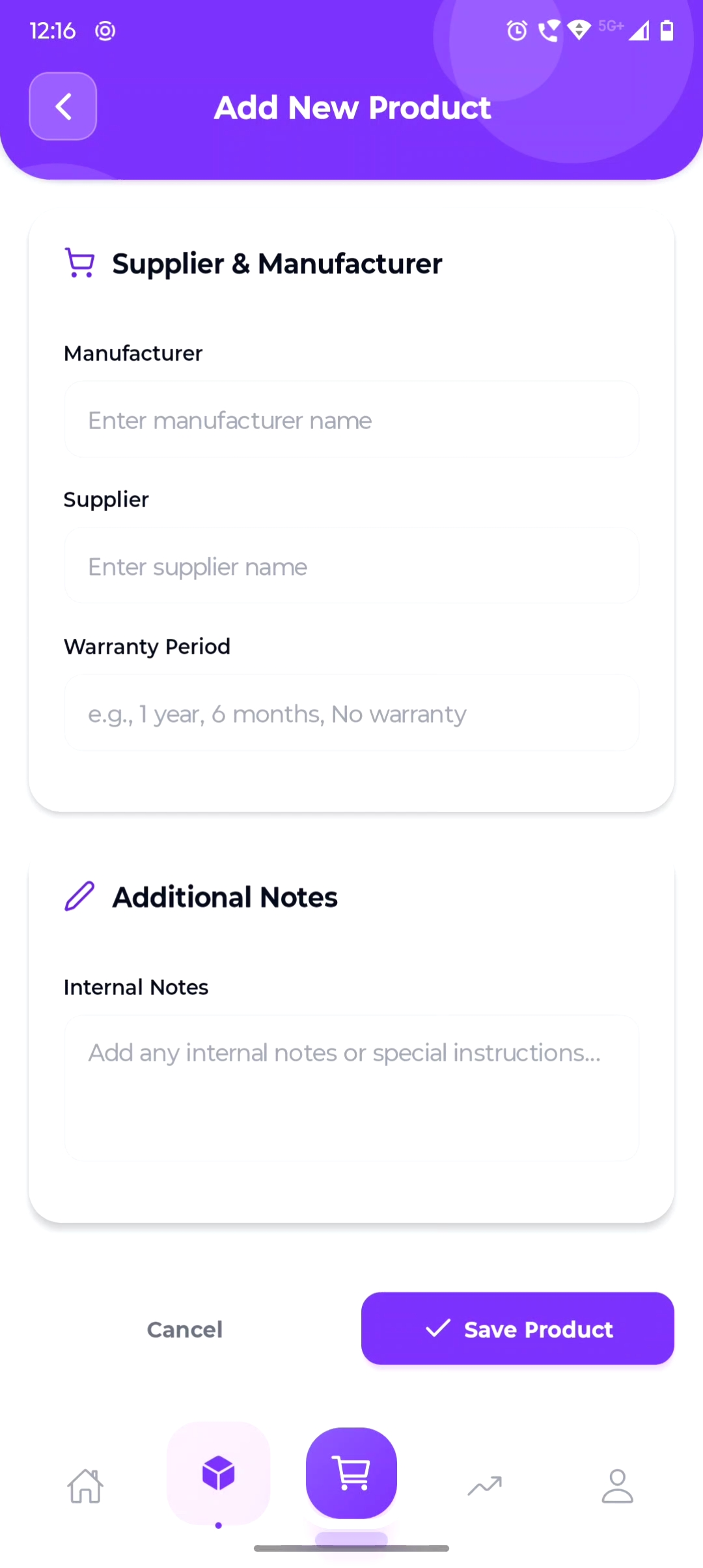The height and width of the screenshot is (1568, 703).
Task: Focus the Warranty Period field
Action: pos(351,714)
